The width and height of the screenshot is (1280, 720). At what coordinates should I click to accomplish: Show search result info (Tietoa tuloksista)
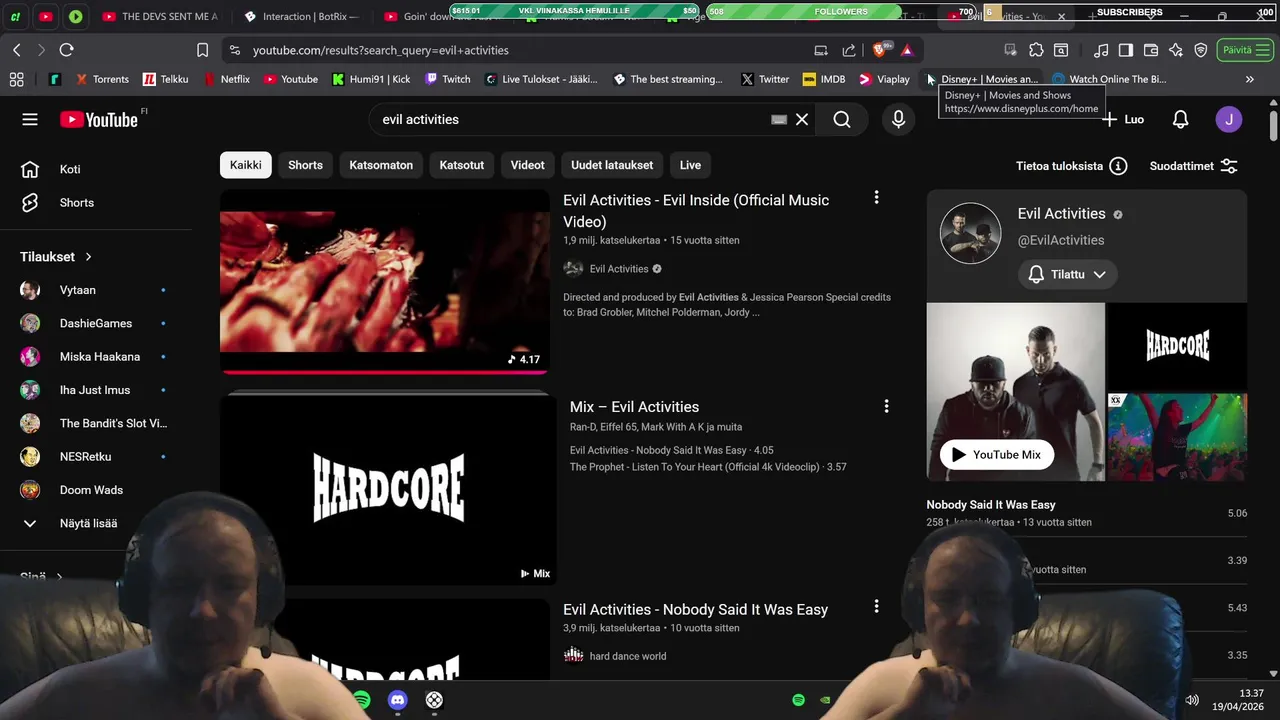pyautogui.click(x=1071, y=166)
